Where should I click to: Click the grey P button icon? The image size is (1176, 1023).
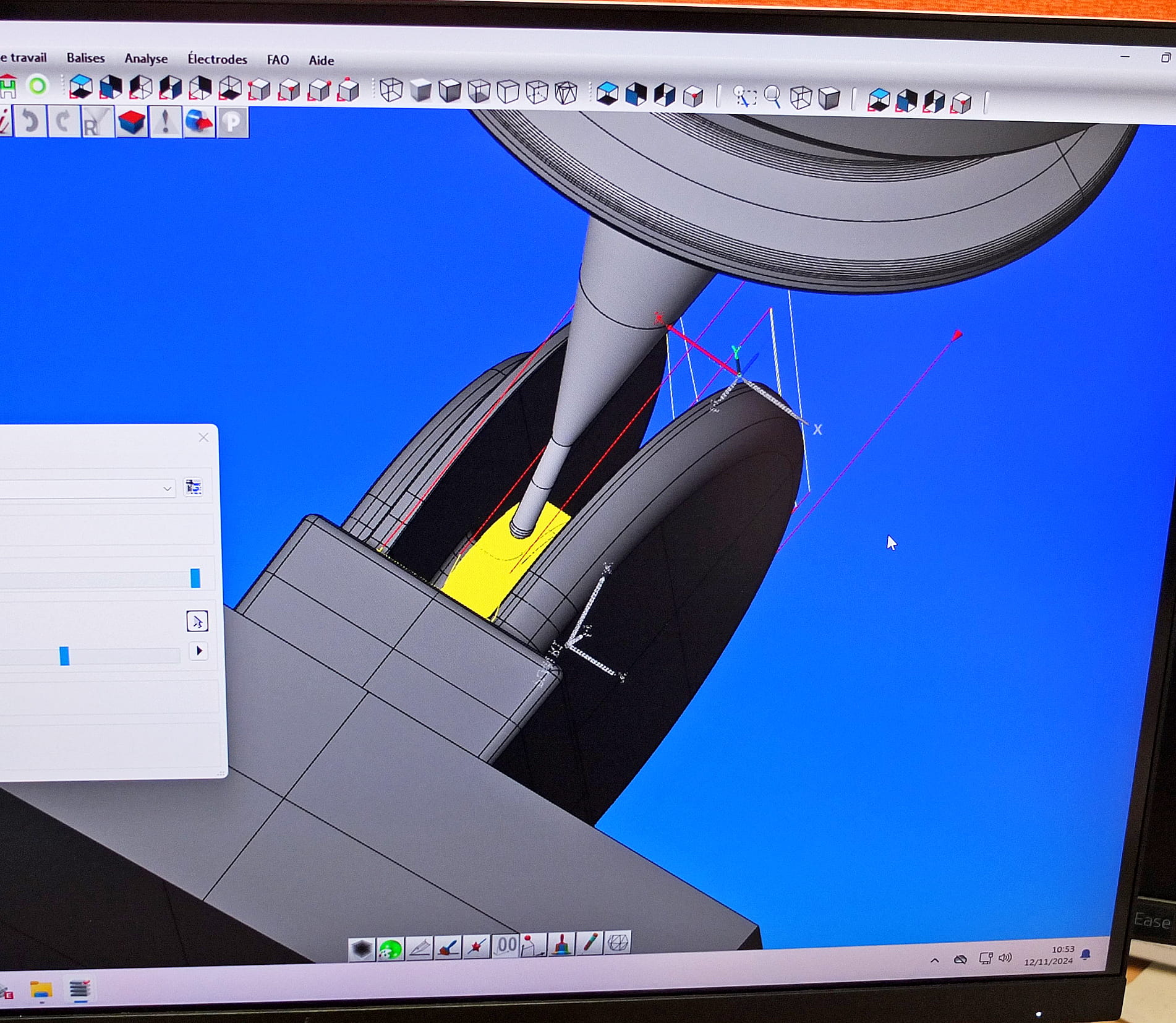pos(232,122)
